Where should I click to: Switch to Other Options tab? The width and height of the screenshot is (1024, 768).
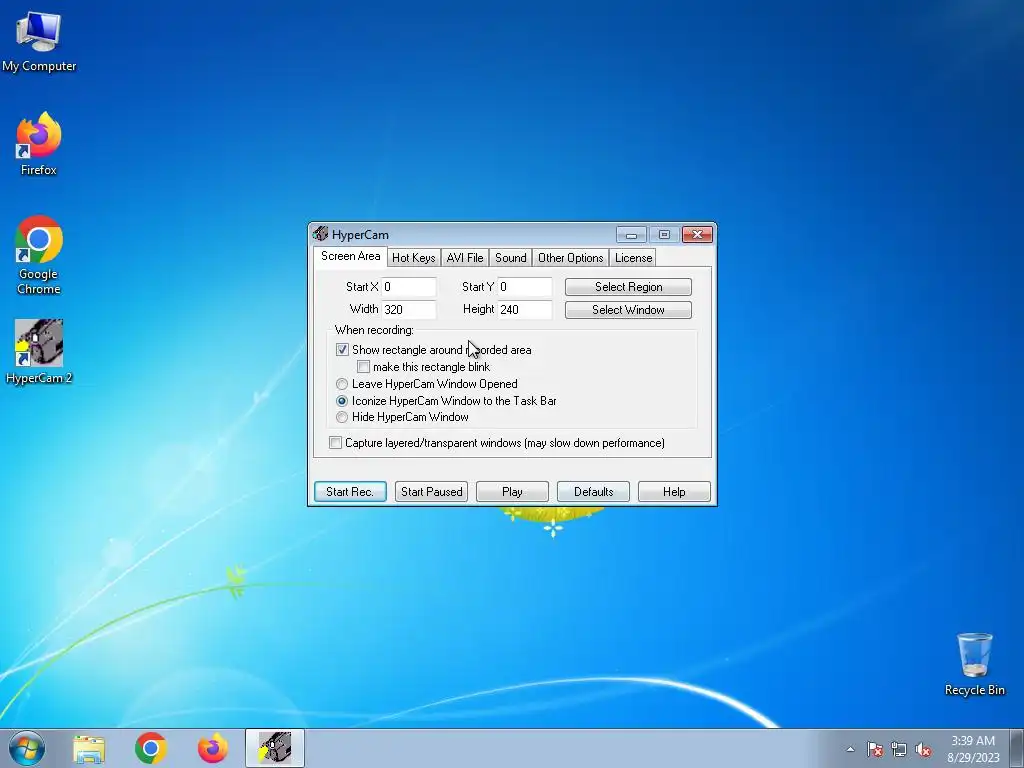(571, 257)
